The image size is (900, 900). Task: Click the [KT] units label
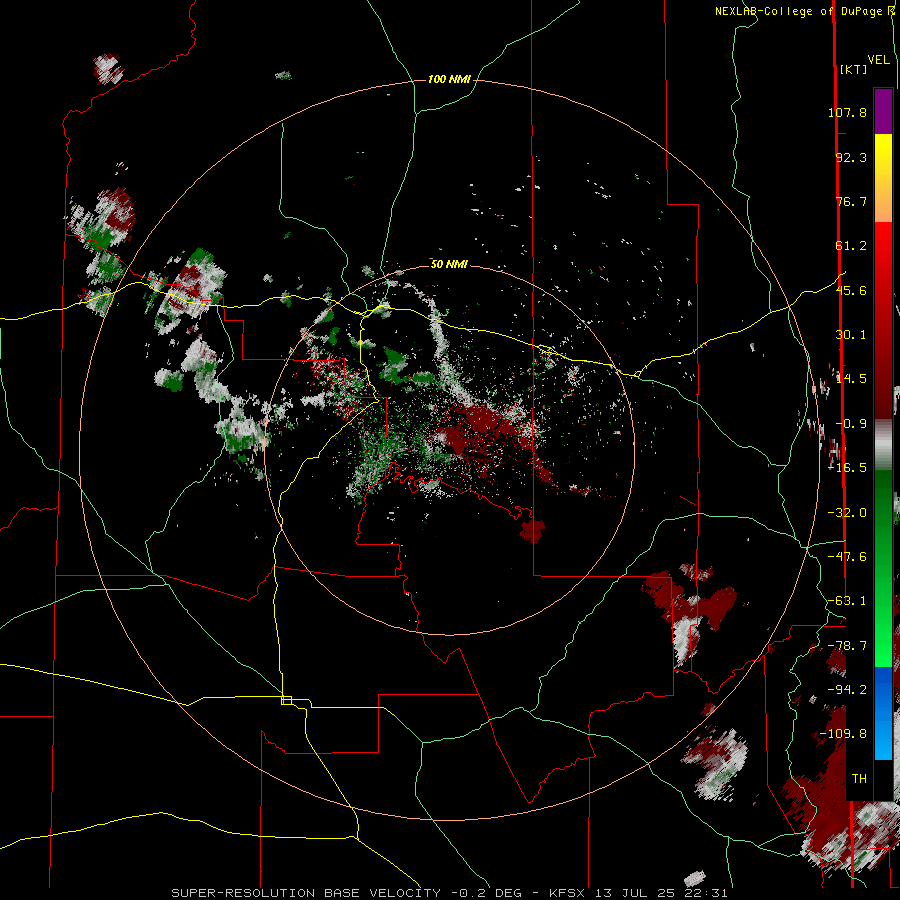coord(854,69)
